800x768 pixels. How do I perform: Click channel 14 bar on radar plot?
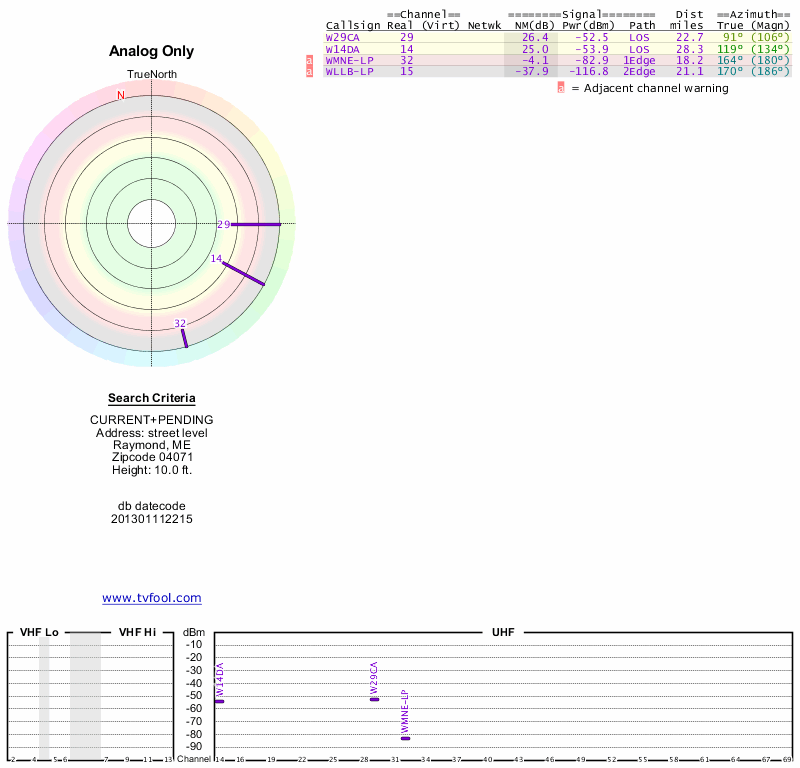tap(243, 274)
